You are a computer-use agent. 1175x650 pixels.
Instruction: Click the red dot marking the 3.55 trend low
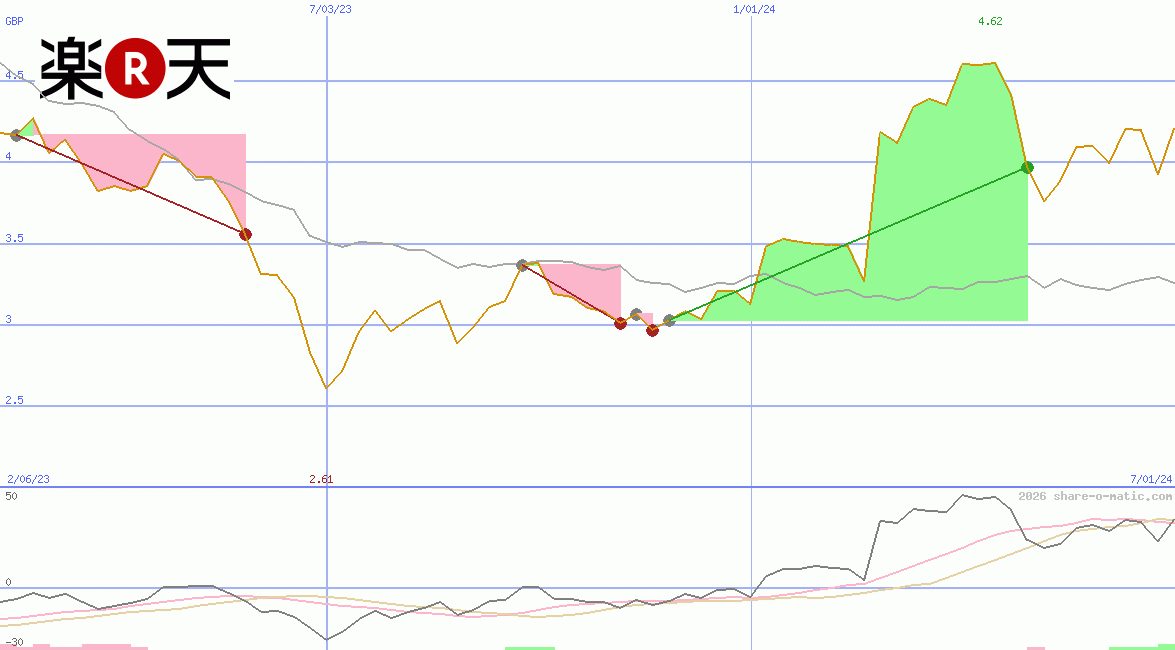point(246,234)
